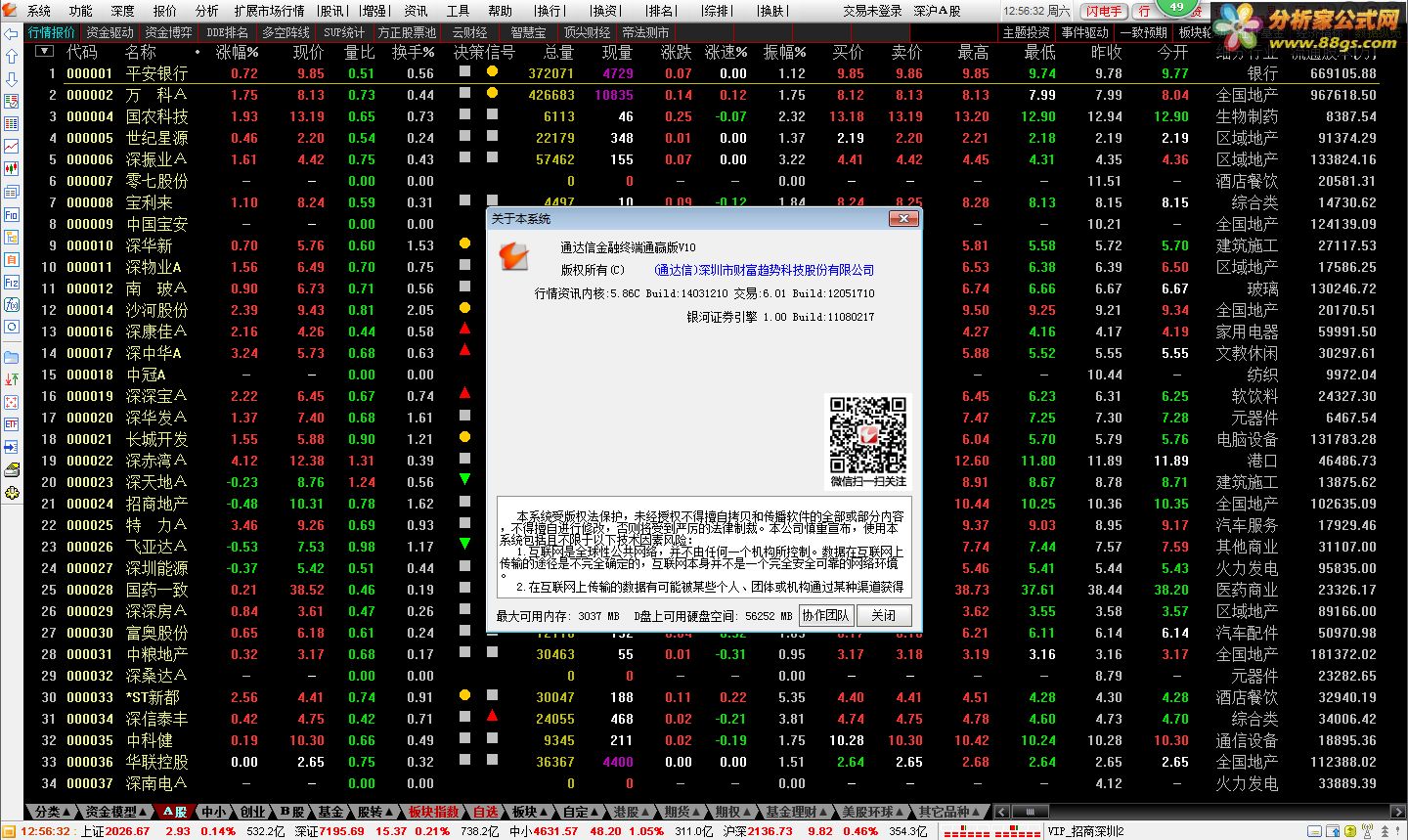Select the 板块指数 bottom tab
The width and height of the screenshot is (1408, 840).
(x=433, y=812)
